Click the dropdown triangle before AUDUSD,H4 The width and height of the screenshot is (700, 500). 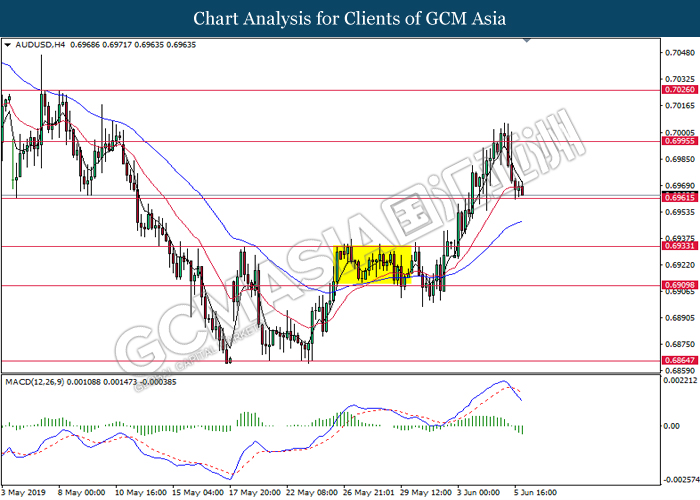7,45
